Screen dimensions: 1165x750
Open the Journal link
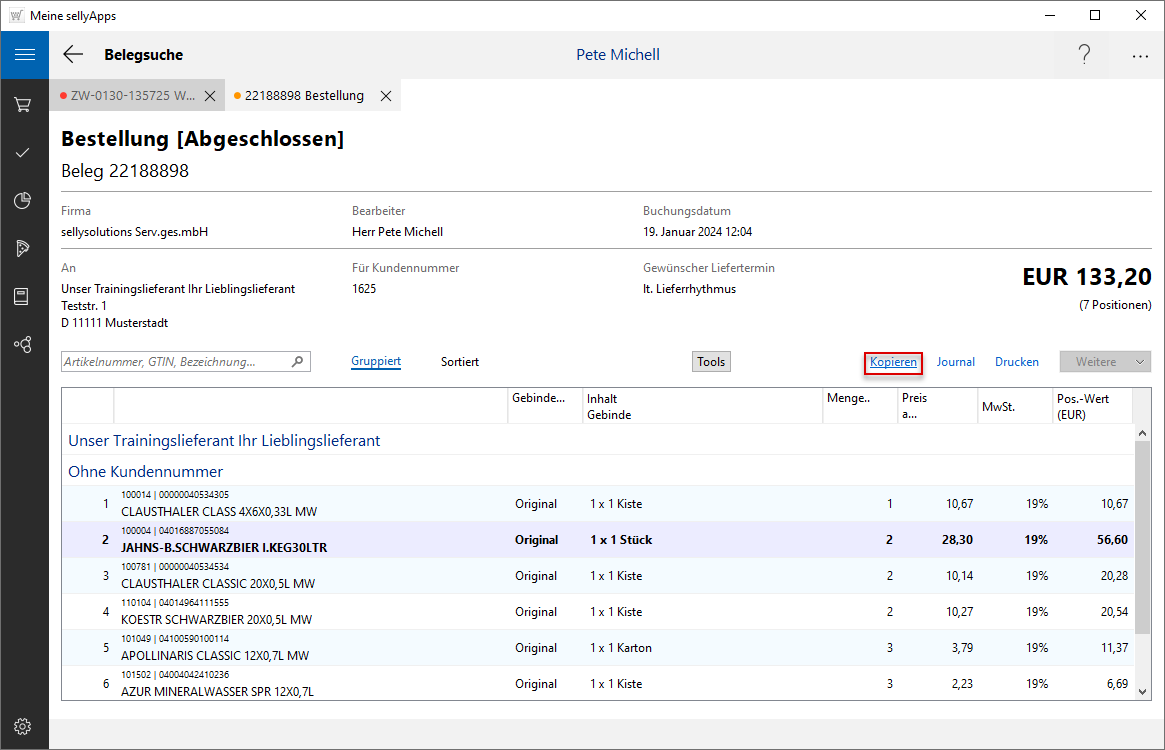pos(955,362)
